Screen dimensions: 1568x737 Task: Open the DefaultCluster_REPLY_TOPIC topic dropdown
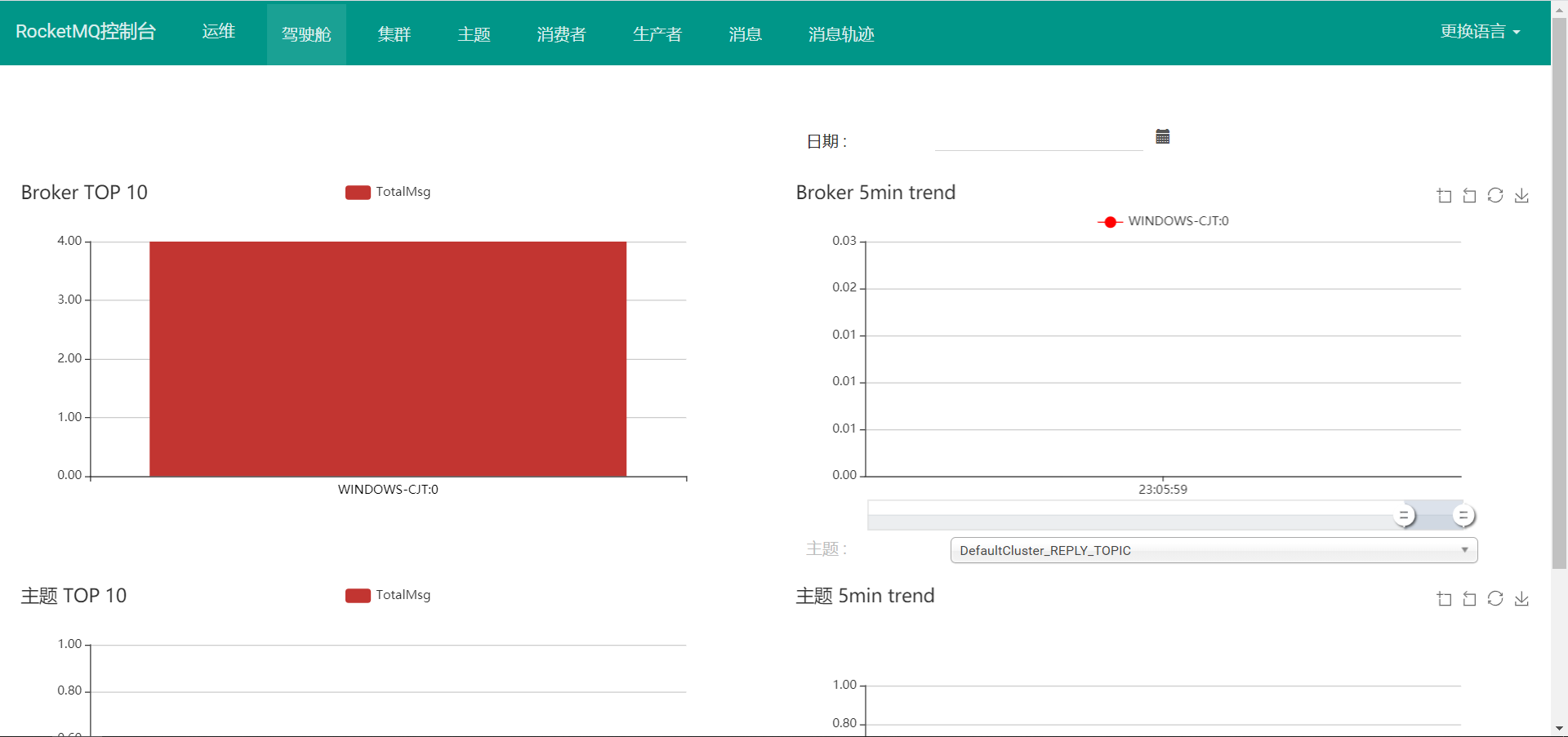(x=1214, y=550)
